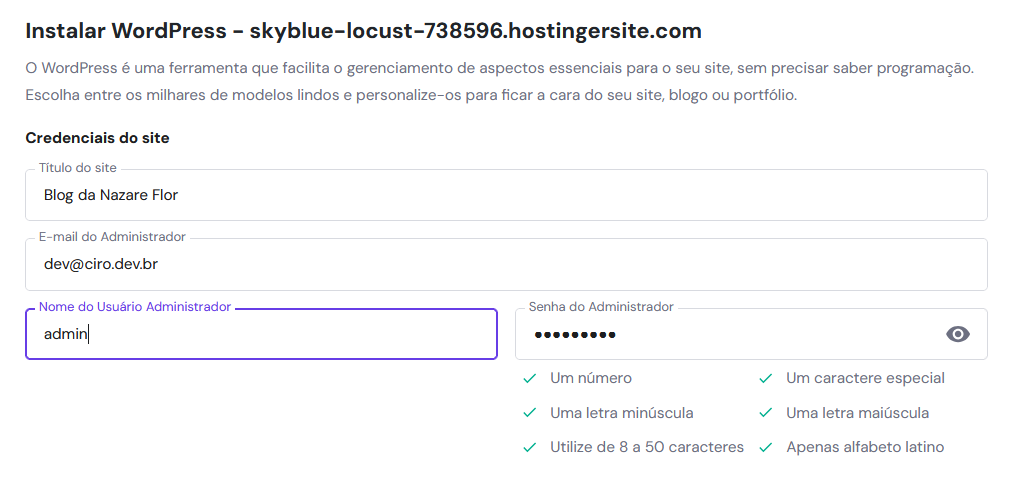Click the 'Um caractere especial' requirement text

click(865, 378)
